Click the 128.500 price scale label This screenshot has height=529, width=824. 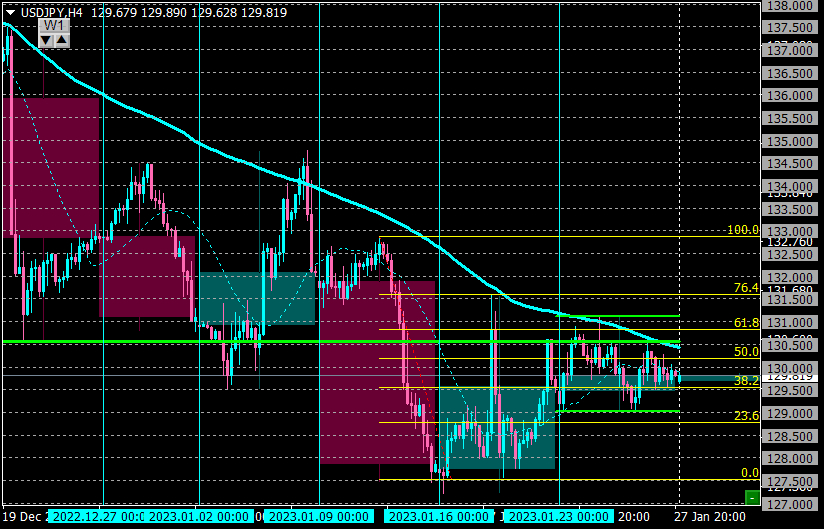point(790,437)
